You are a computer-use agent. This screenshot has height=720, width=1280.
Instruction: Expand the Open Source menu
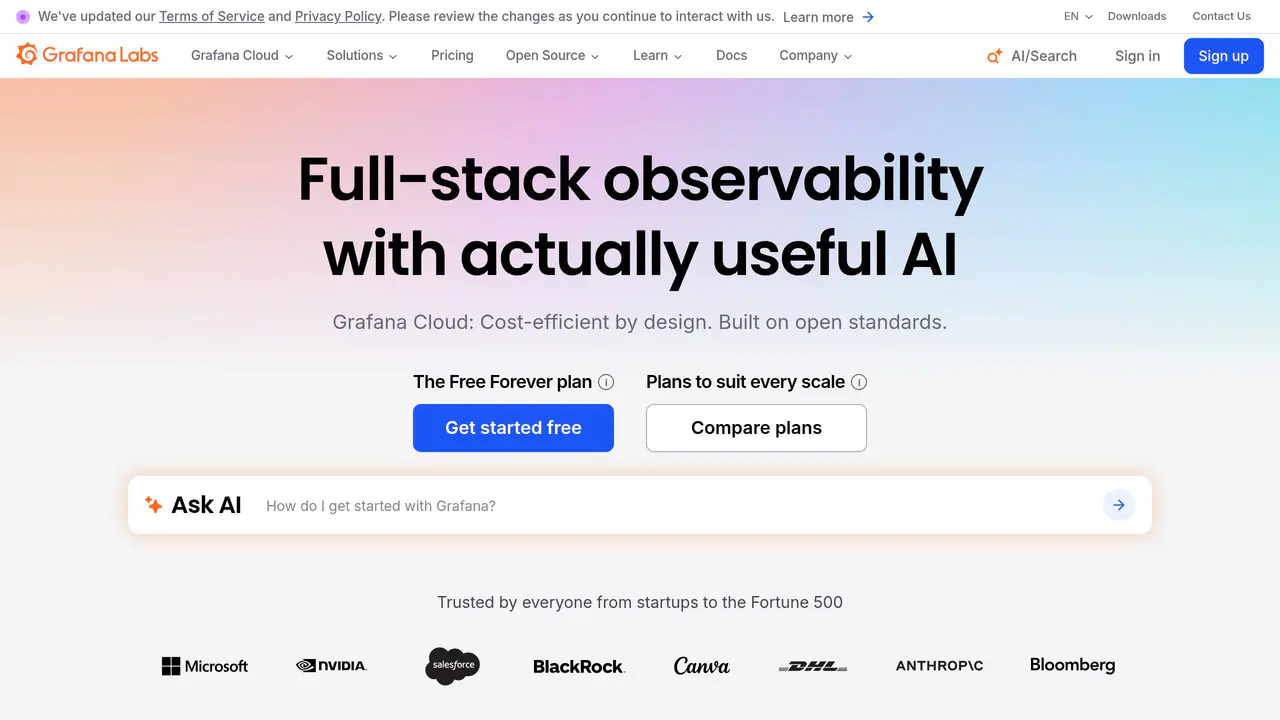[552, 55]
